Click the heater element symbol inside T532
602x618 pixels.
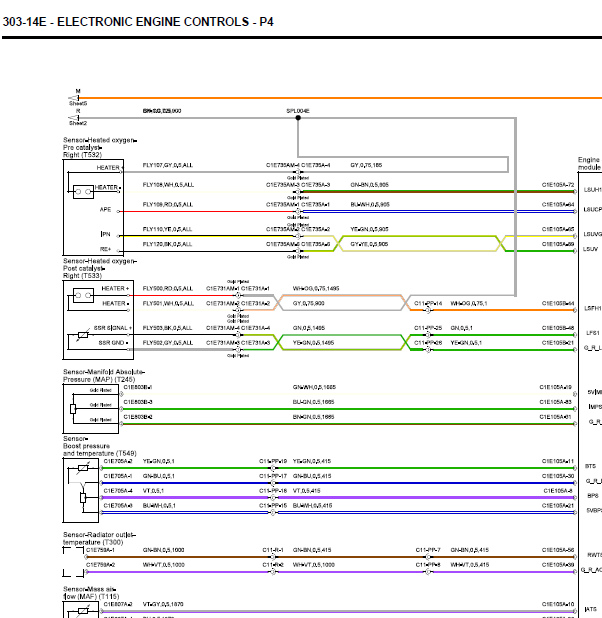pyautogui.click(x=84, y=192)
